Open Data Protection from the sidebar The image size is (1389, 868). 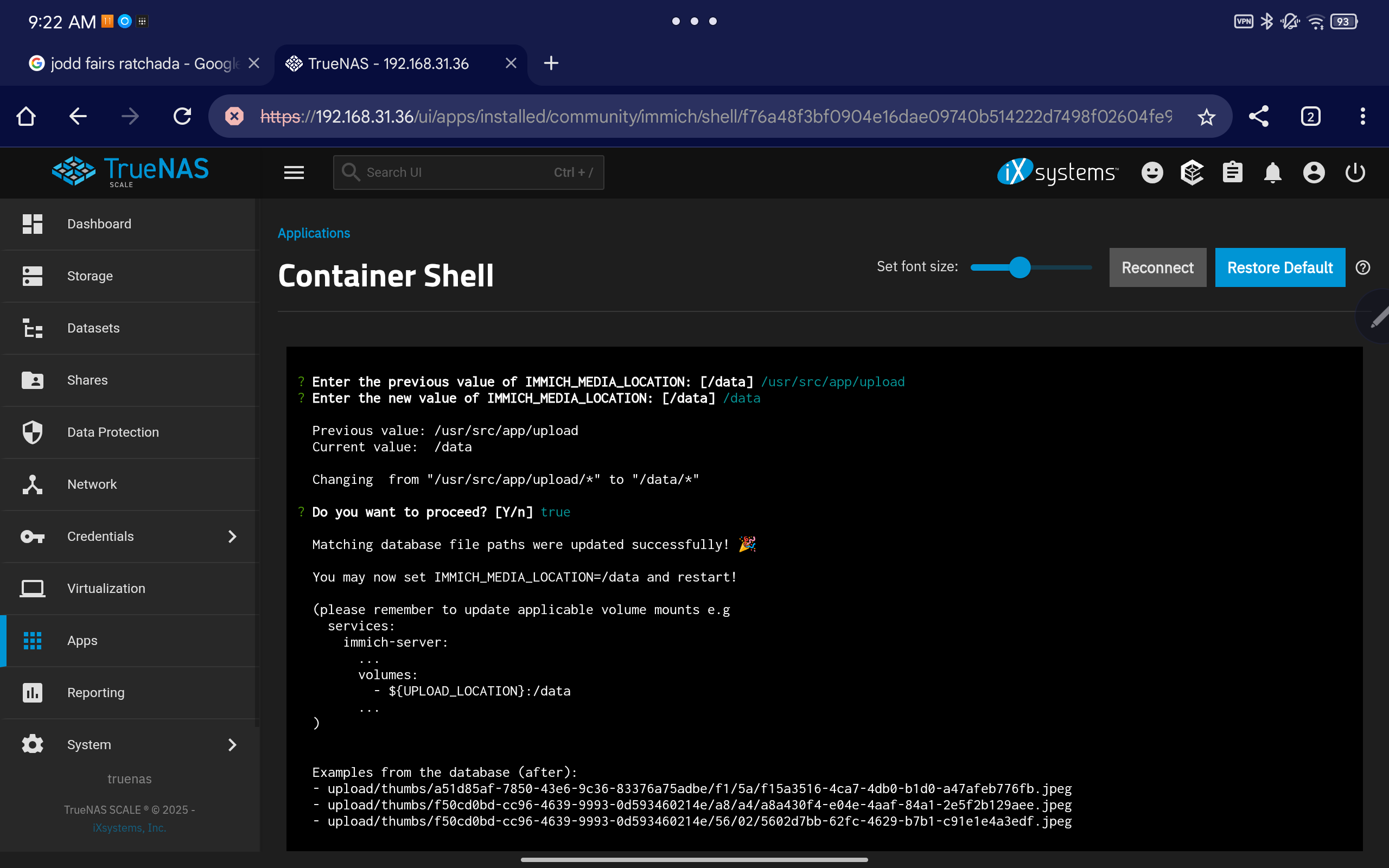point(112,432)
